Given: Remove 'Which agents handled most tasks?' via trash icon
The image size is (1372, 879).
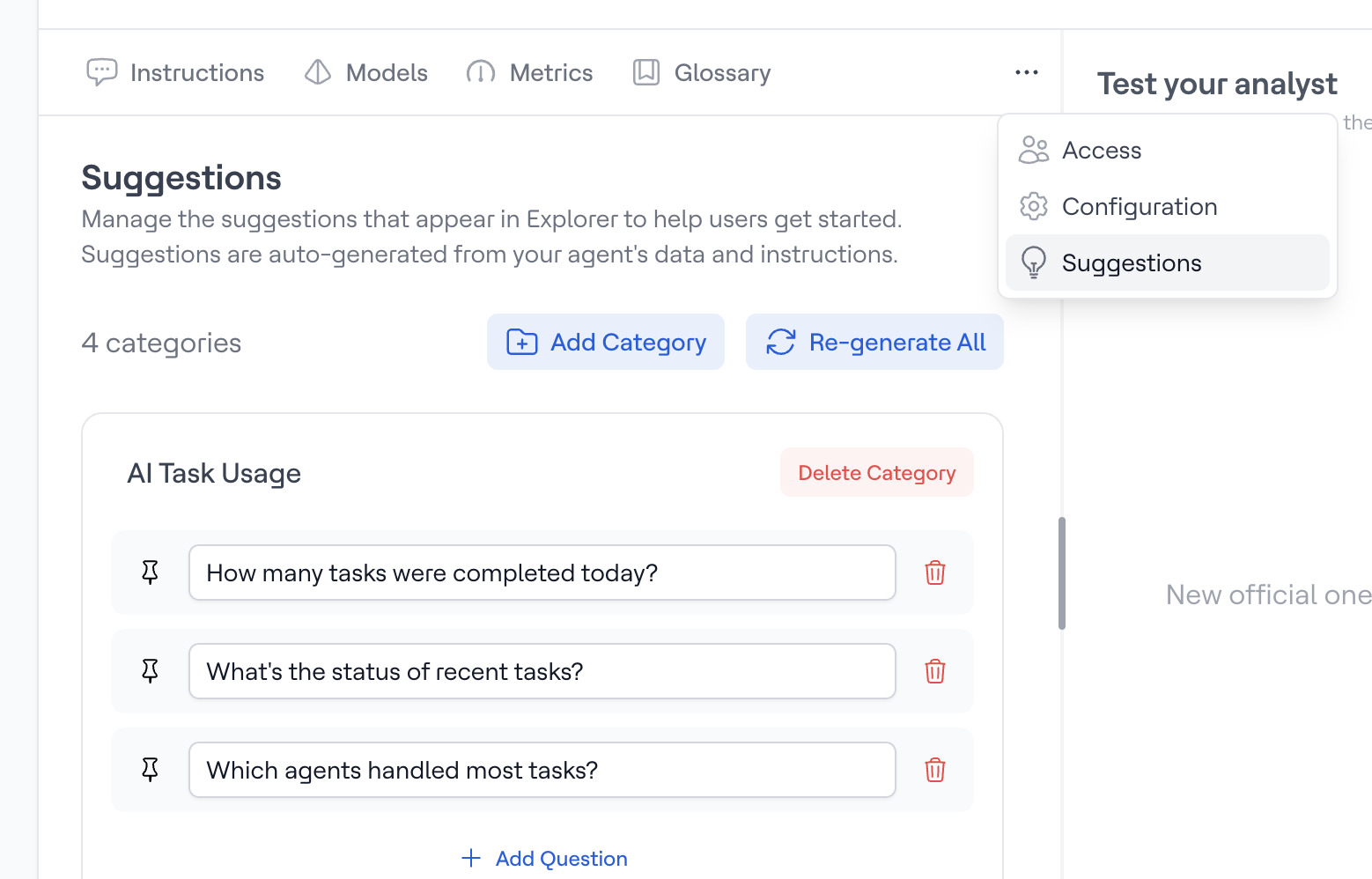Looking at the screenshot, I should point(934,770).
